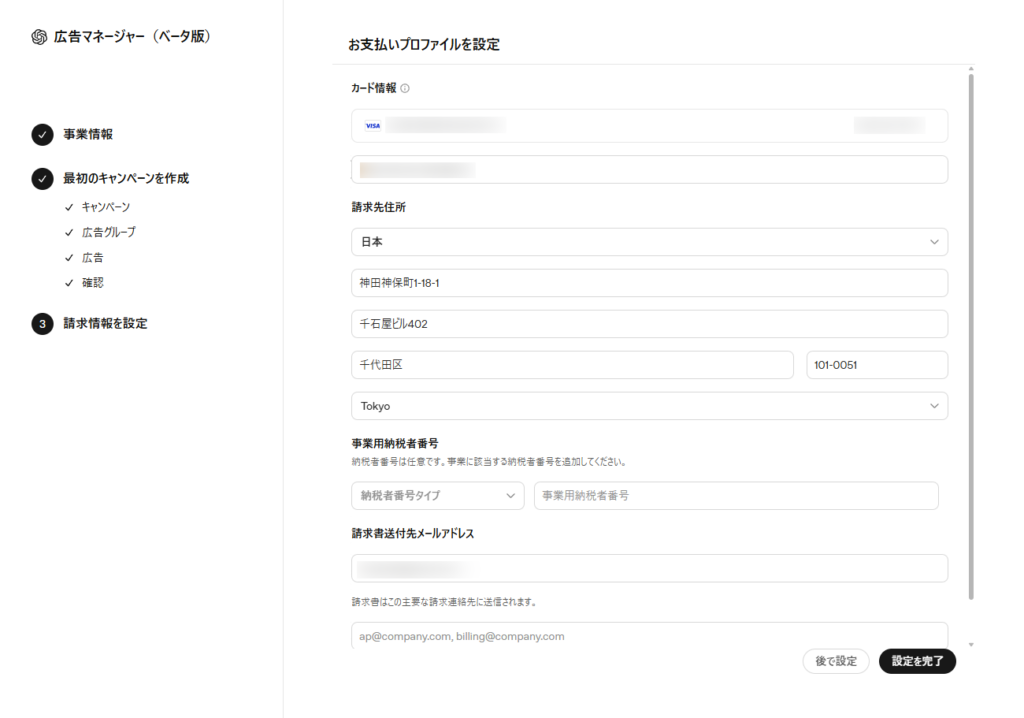Click the 事業用納税者番号 input field
The image size is (1024, 718).
[x=736, y=496]
